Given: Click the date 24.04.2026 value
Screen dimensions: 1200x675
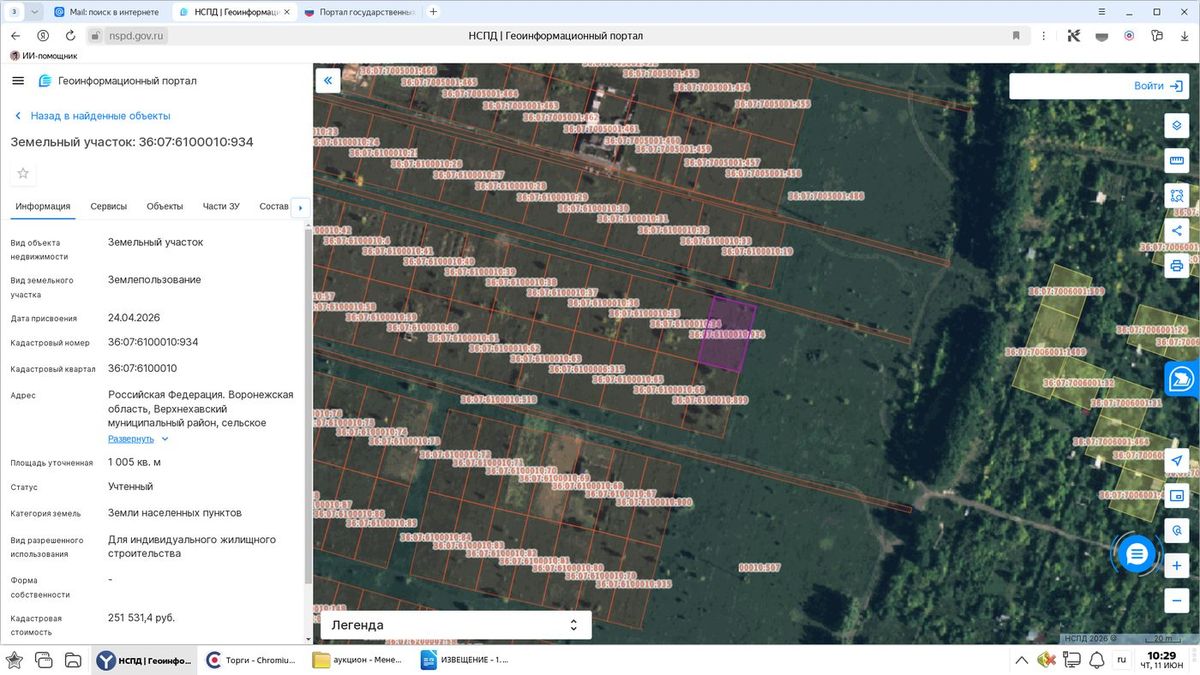Looking at the screenshot, I should [134, 318].
